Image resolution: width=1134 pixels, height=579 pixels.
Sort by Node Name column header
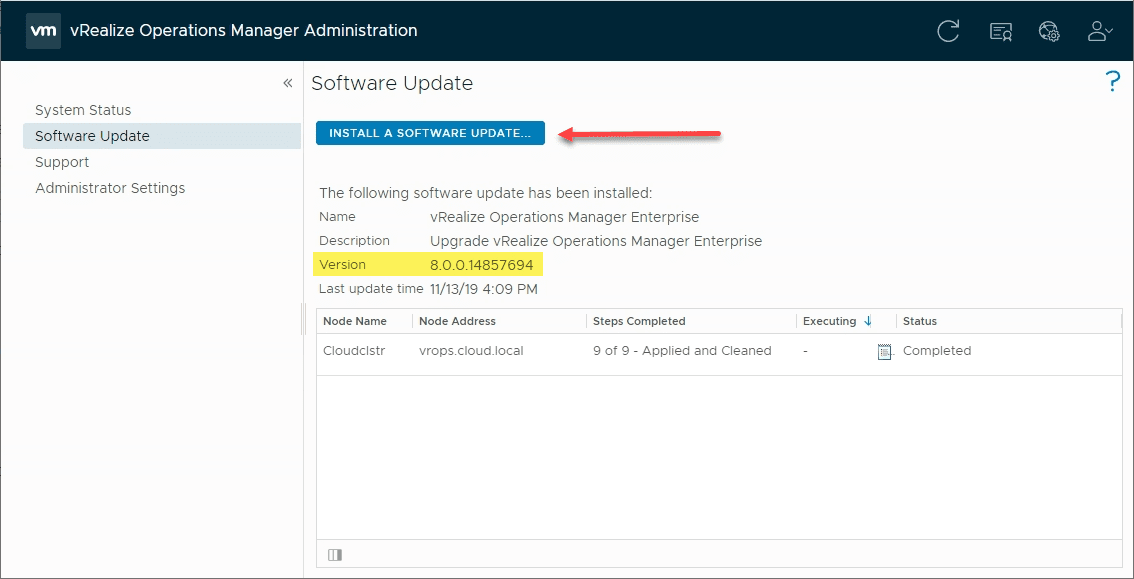coord(354,321)
